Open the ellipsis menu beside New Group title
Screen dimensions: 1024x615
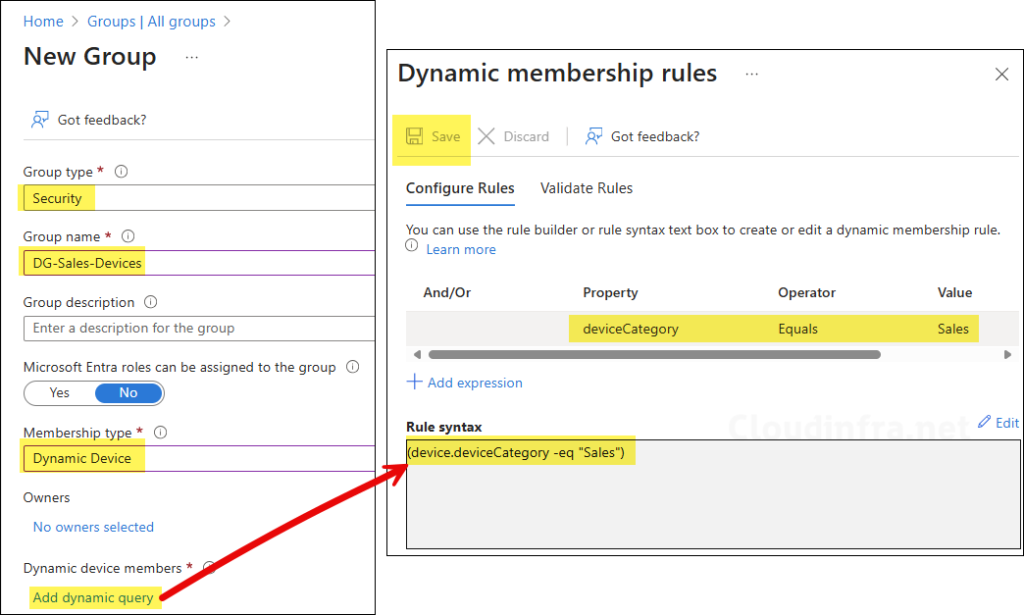tap(192, 58)
